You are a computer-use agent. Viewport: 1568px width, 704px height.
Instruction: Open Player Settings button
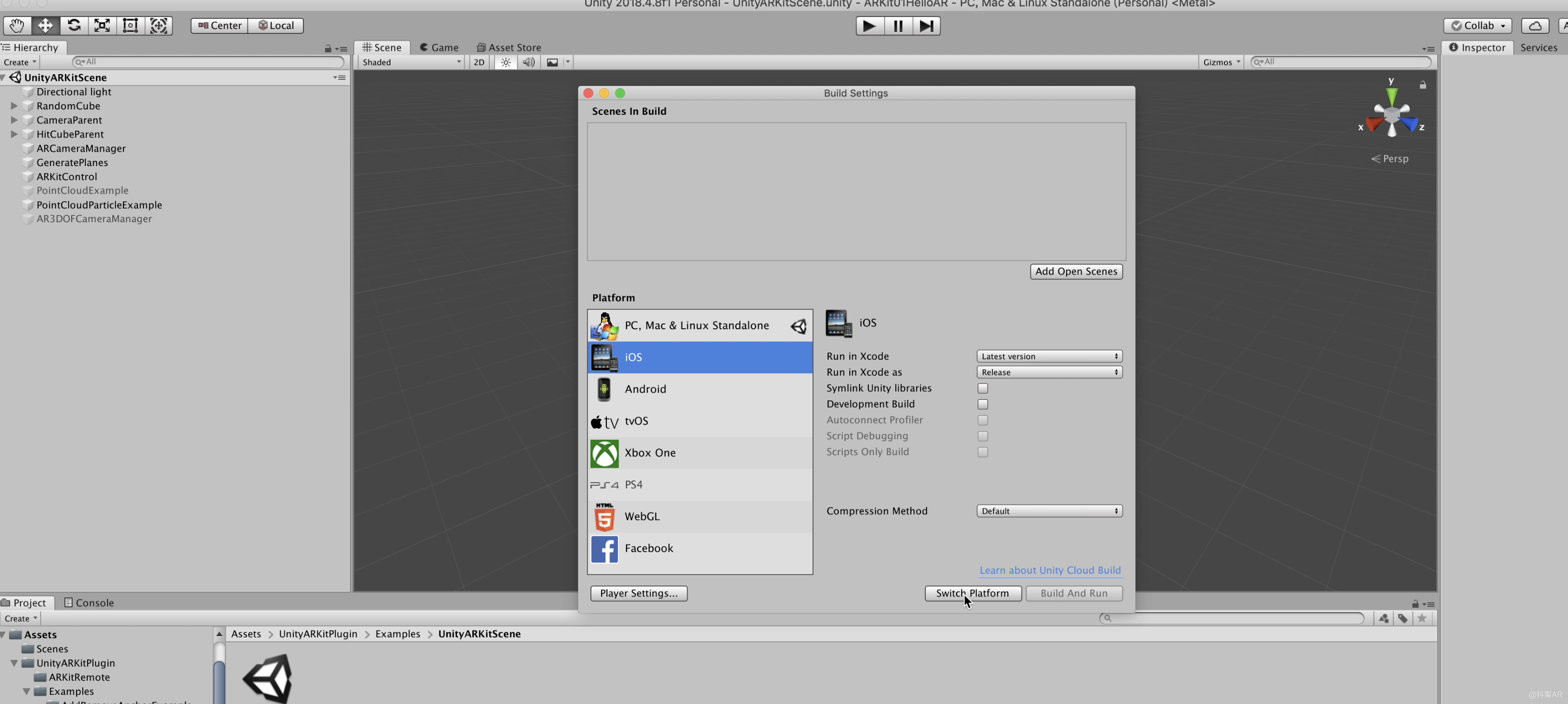(638, 593)
